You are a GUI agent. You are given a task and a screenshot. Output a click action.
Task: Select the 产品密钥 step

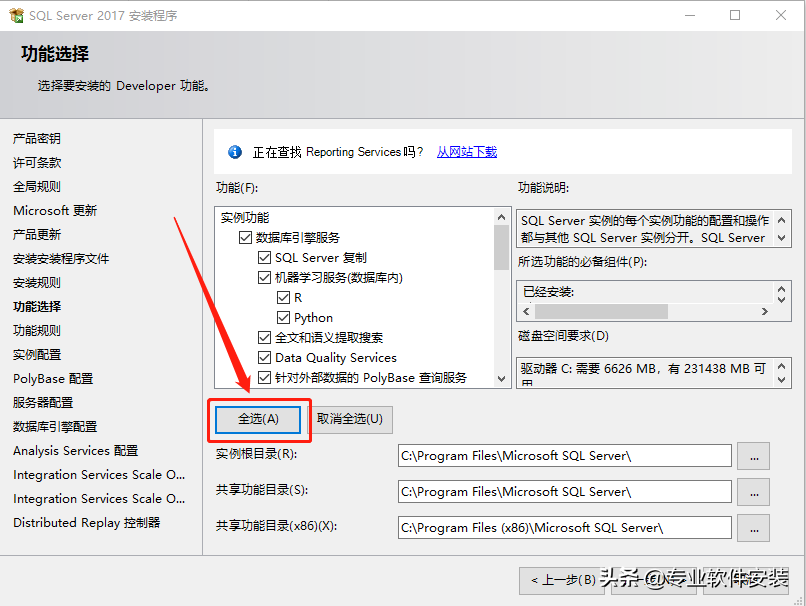coord(37,139)
